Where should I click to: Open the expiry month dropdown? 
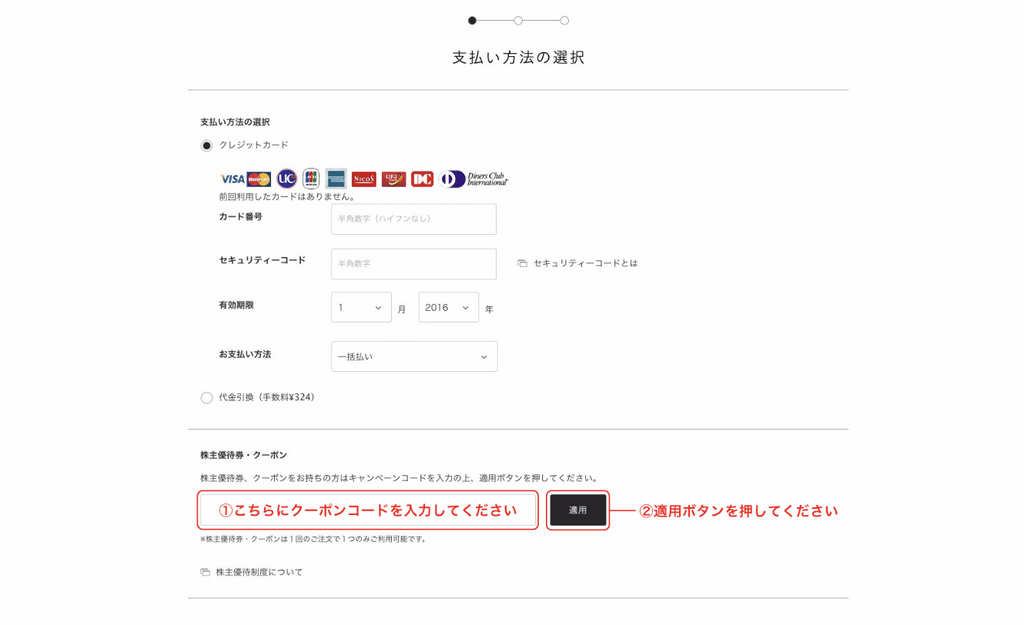click(361, 307)
